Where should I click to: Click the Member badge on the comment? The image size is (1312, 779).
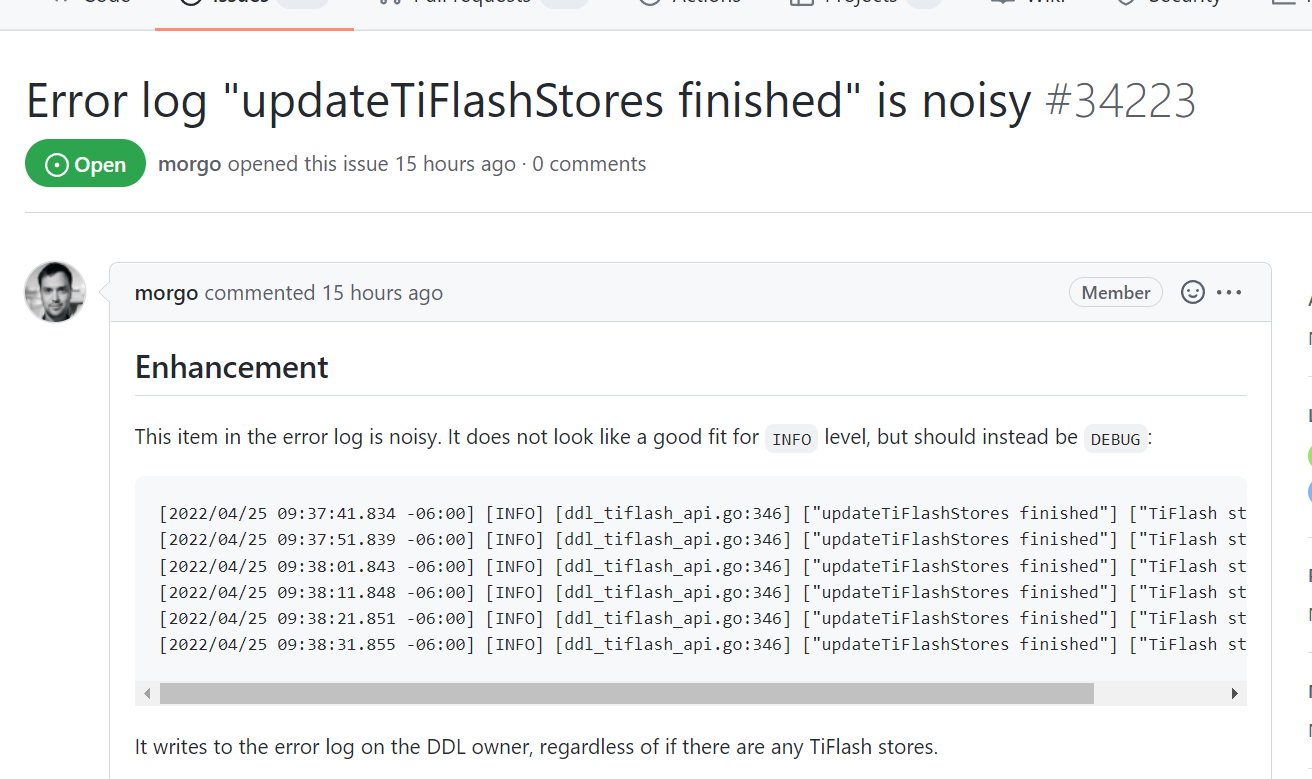pyautogui.click(x=1116, y=293)
